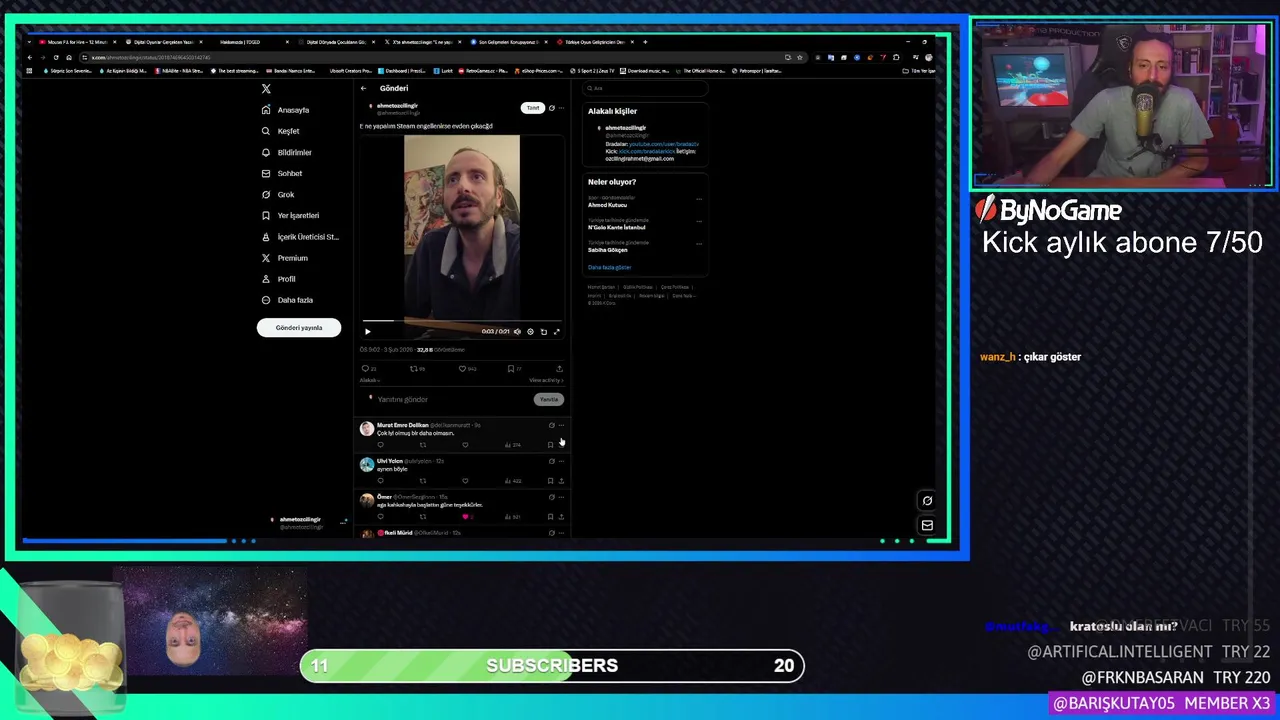Image resolution: width=1280 pixels, height=720 pixels.
Task: Bookmark Ömer's reply
Action: pos(550,517)
